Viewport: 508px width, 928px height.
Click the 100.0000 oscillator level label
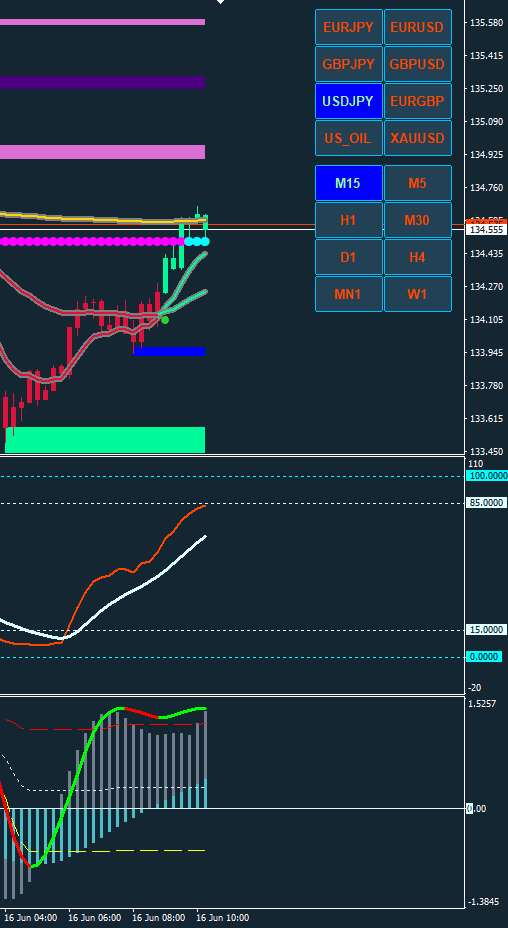(487, 476)
